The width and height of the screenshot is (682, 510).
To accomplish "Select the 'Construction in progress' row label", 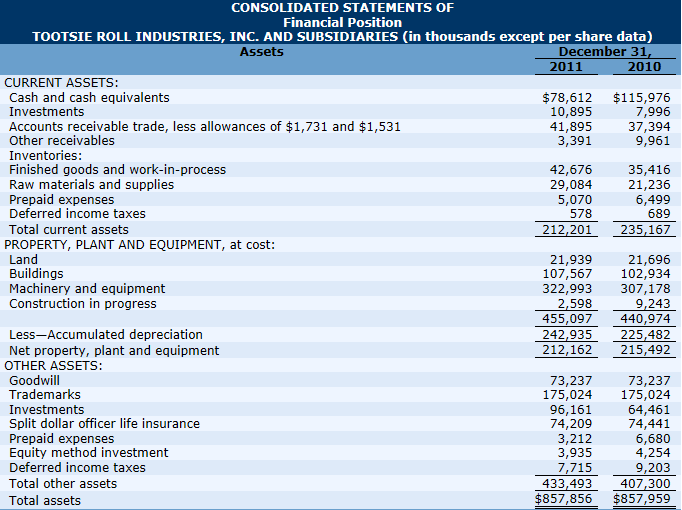I will point(83,303).
